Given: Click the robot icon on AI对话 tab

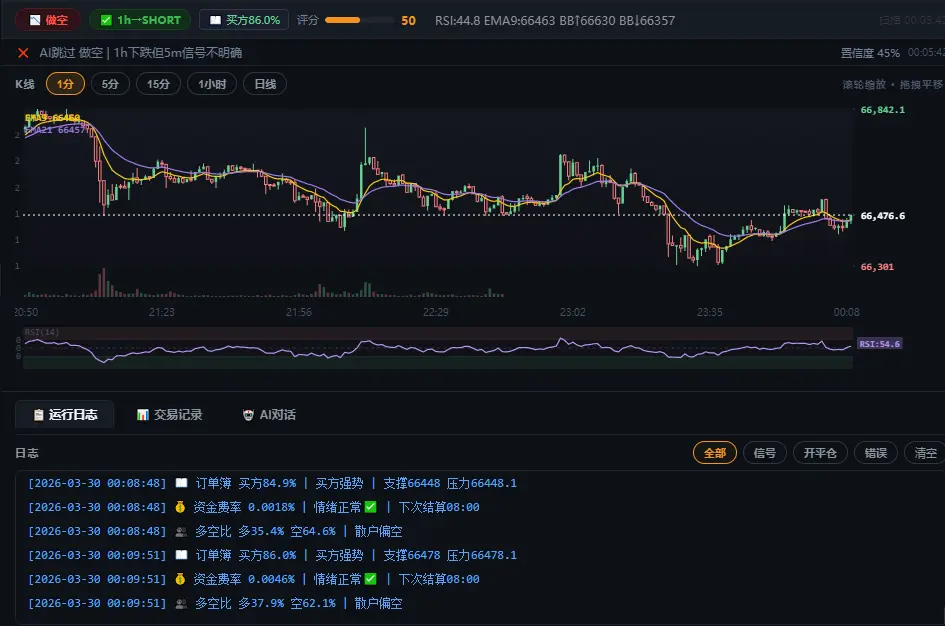Looking at the screenshot, I should 248,415.
